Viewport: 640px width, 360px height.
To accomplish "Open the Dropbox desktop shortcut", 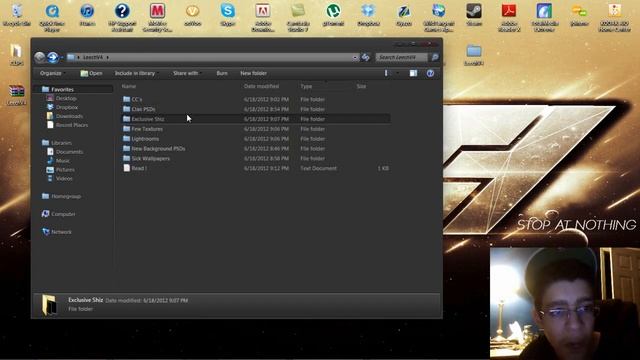I will pos(368,14).
